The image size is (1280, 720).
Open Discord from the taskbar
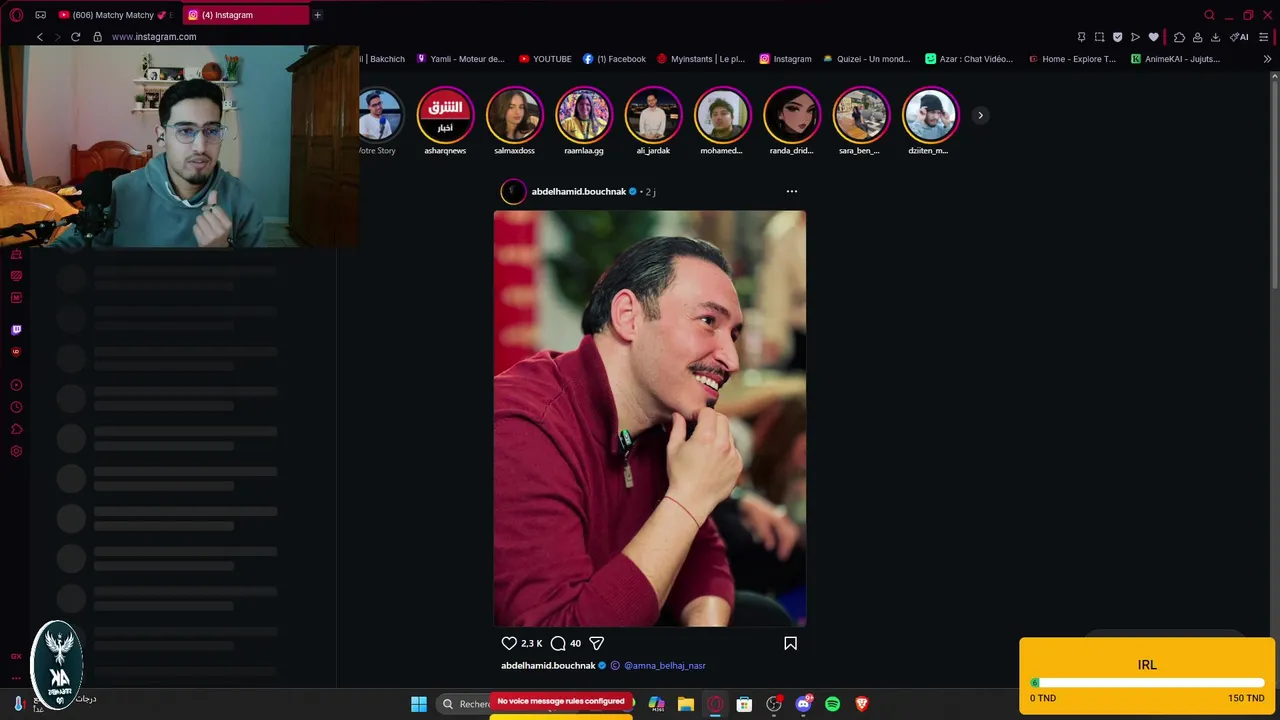[803, 704]
